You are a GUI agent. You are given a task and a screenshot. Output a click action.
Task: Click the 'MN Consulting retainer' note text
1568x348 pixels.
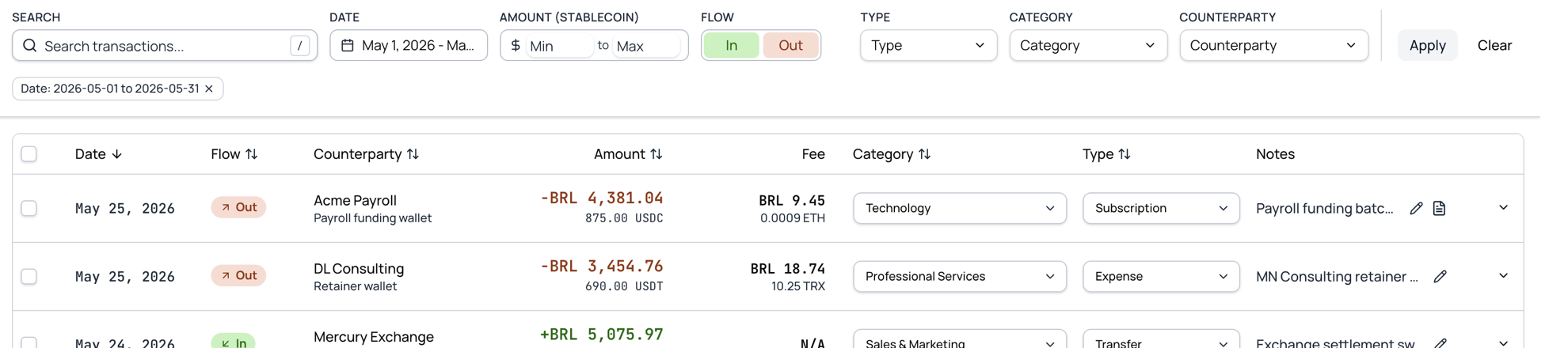[x=1337, y=276]
